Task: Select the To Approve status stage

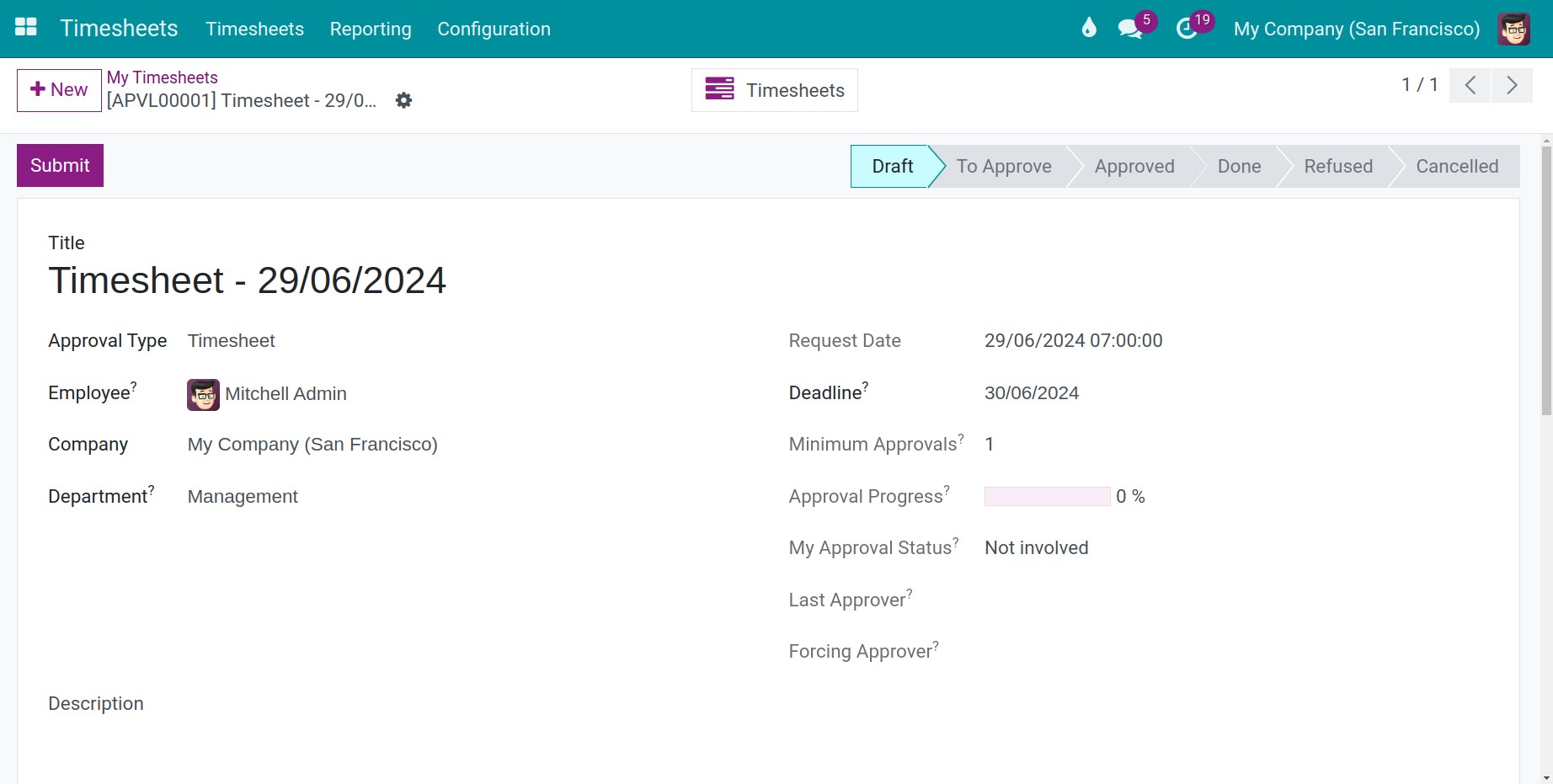Action: (1003, 166)
